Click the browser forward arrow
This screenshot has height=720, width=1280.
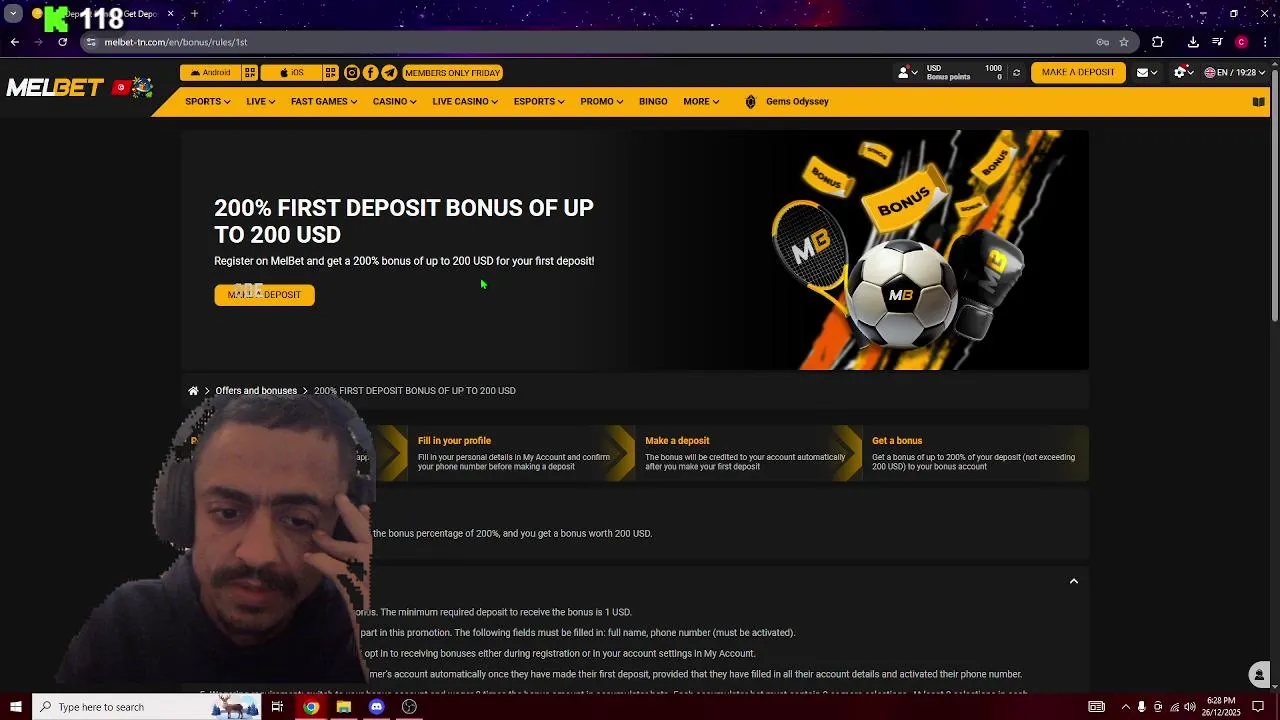click(38, 42)
